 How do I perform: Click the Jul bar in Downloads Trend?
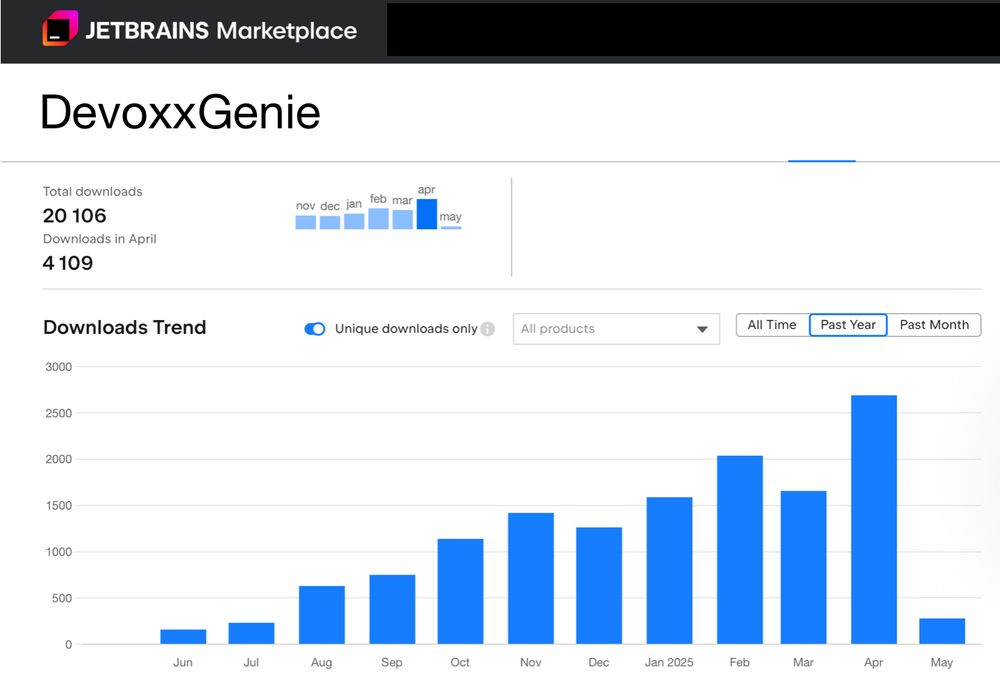pos(251,634)
